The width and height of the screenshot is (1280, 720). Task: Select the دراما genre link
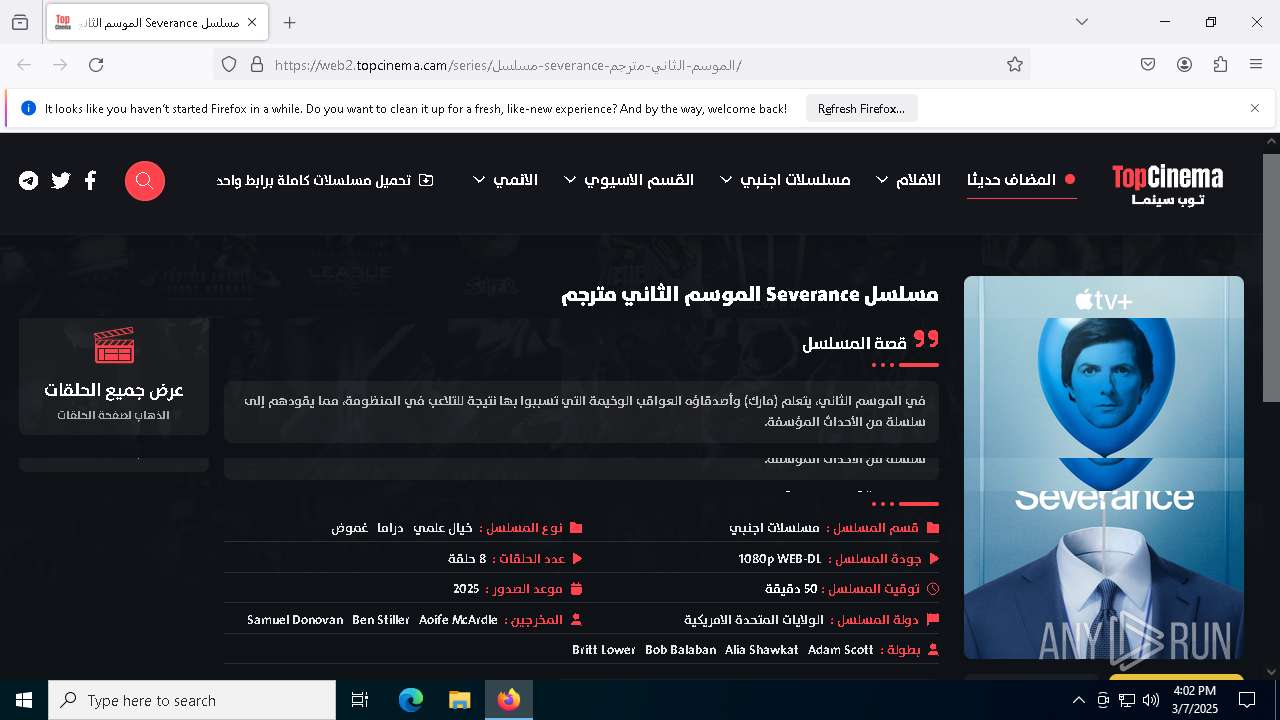(390, 528)
